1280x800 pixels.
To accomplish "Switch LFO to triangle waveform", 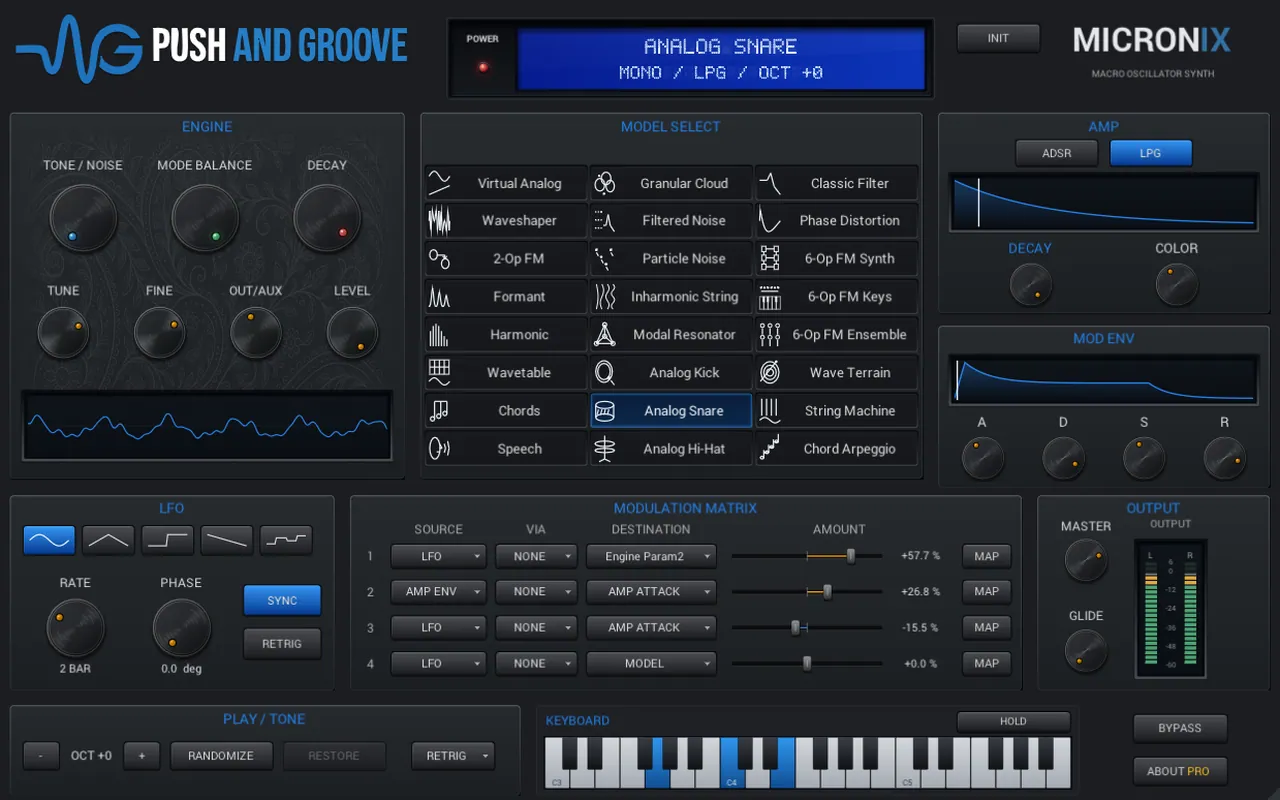I will (108, 540).
